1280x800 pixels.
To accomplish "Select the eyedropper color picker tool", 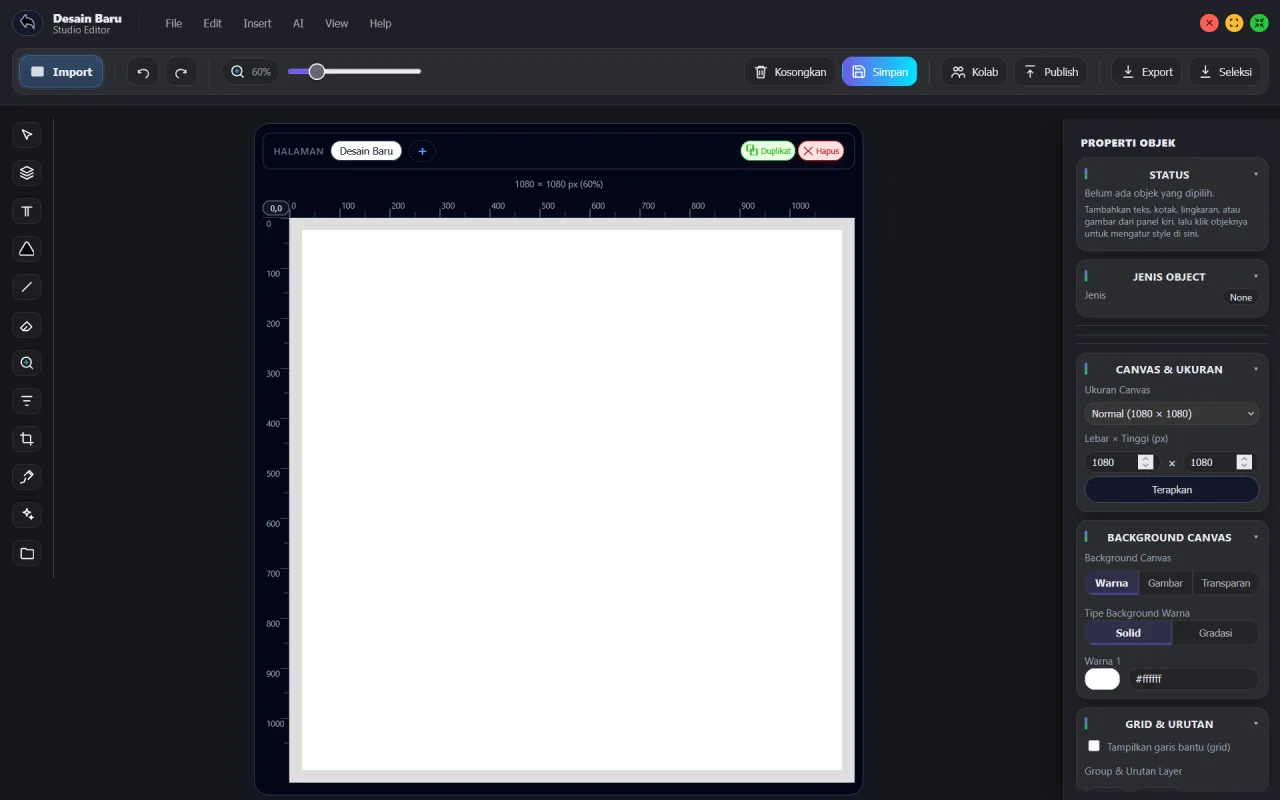I will [27, 477].
